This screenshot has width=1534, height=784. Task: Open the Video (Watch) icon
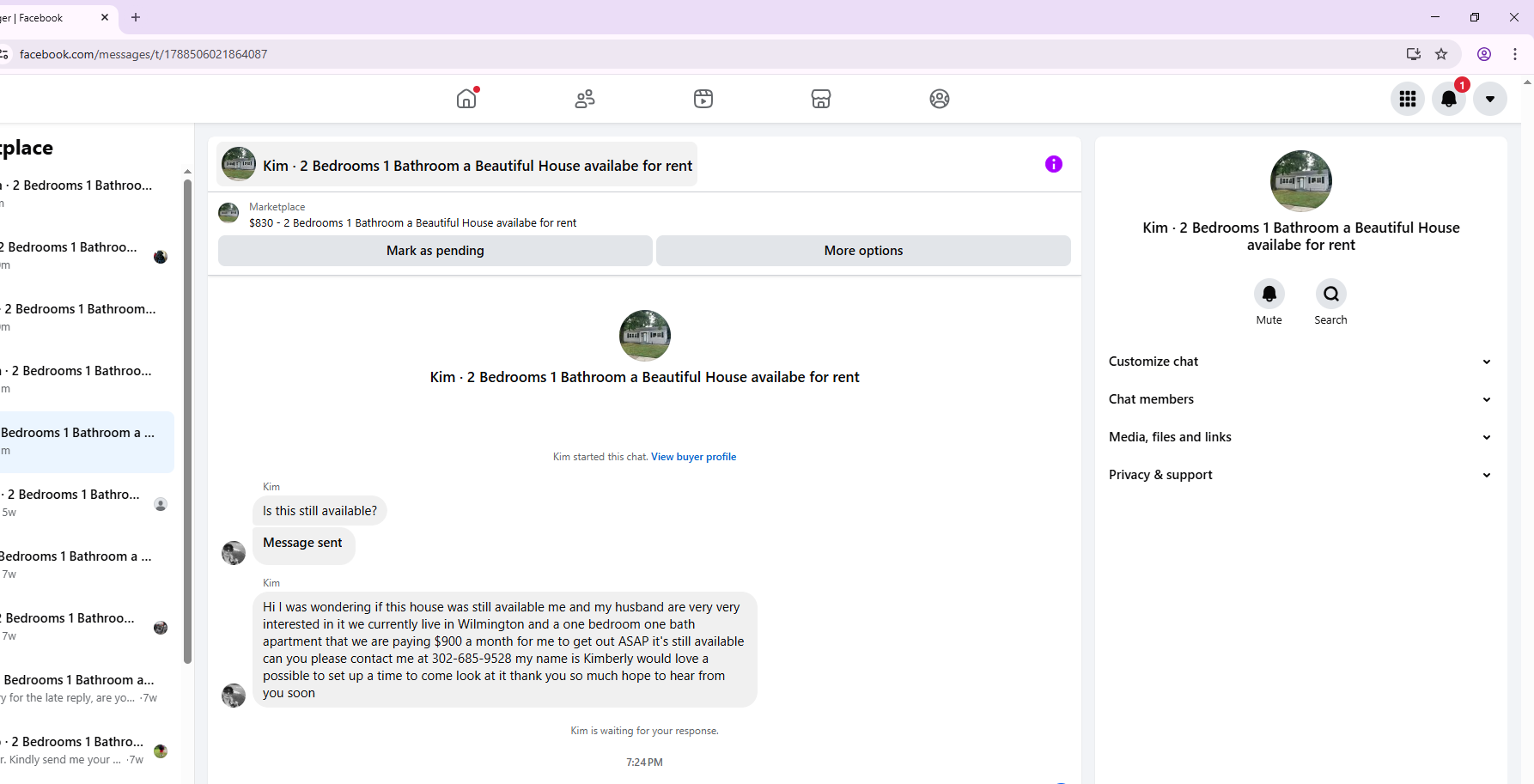click(703, 99)
